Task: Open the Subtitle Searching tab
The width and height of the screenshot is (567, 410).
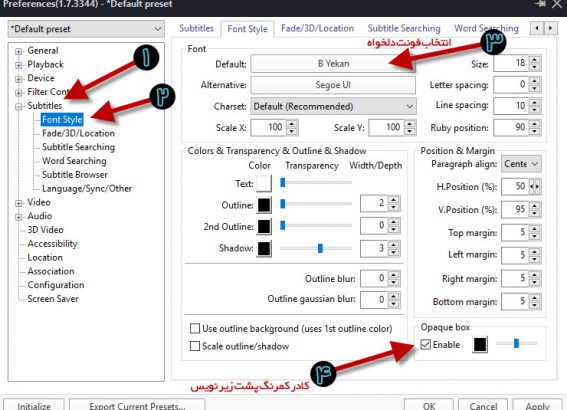Action: pyautogui.click(x=404, y=28)
